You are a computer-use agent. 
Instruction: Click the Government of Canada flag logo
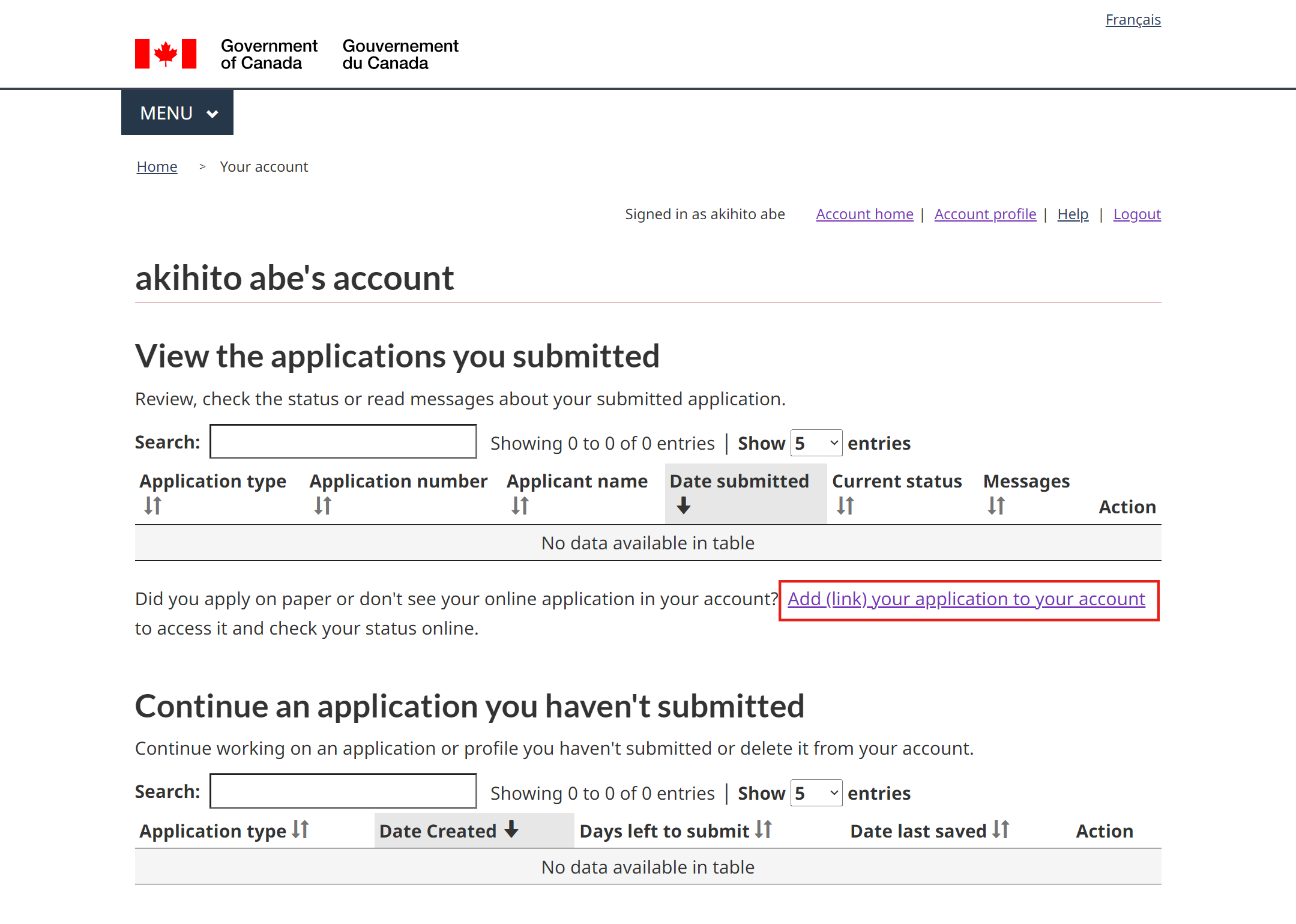(166, 54)
